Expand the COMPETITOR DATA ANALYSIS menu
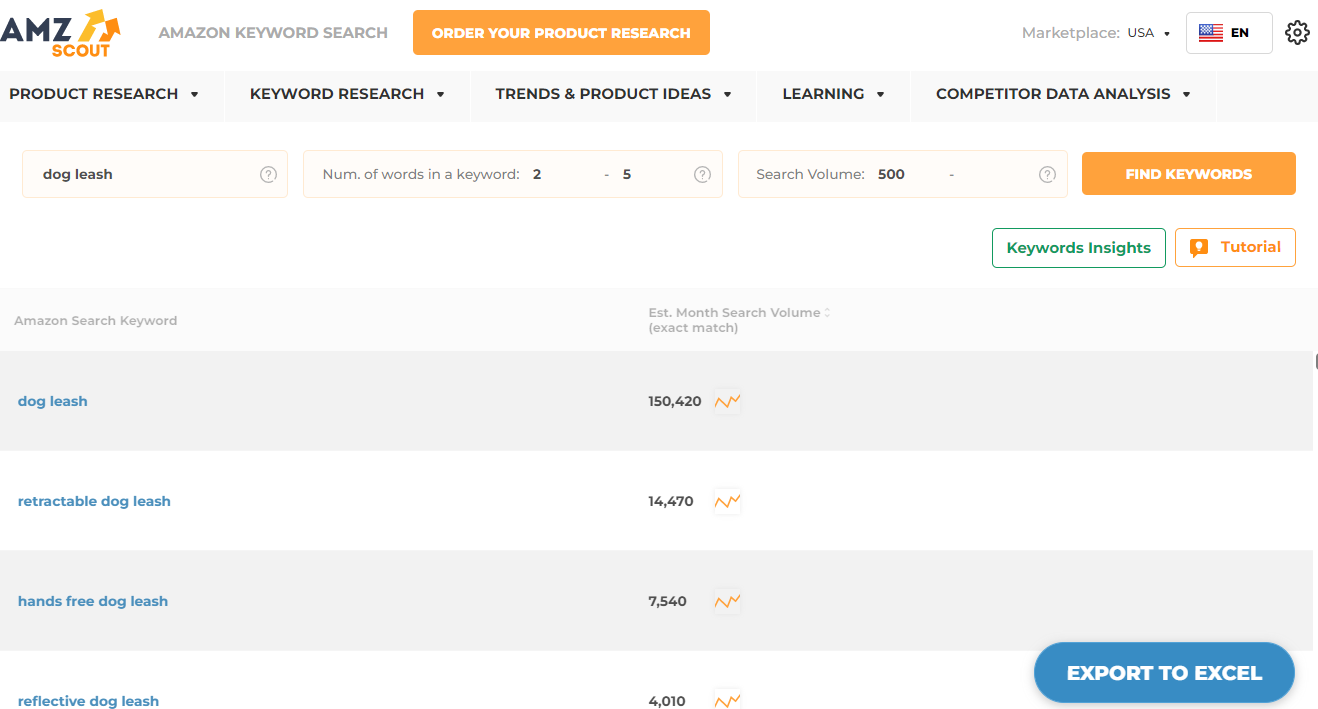Viewport: 1318px width, 709px height. click(x=1061, y=93)
